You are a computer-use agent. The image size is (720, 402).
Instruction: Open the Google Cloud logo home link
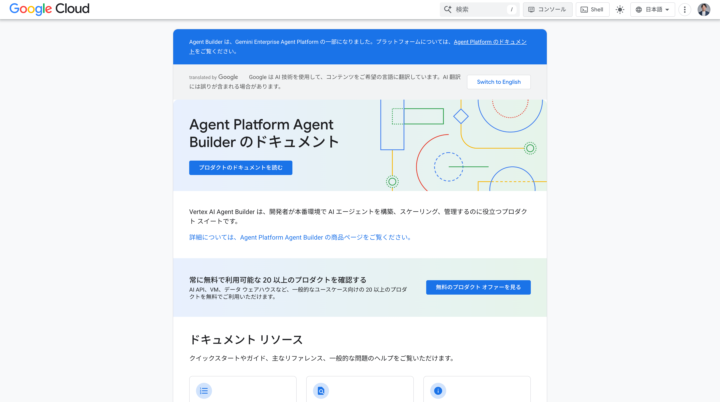50,9
